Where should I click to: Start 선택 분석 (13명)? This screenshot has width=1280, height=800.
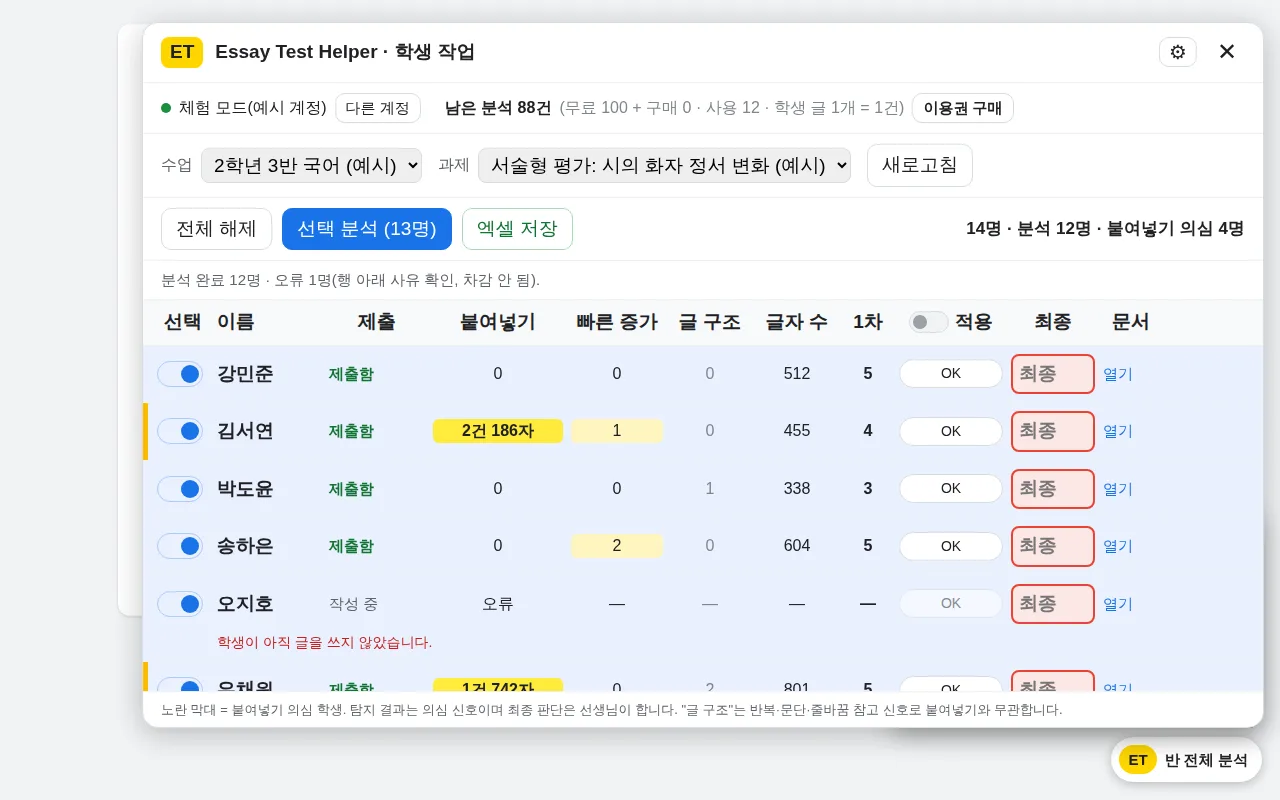(x=367, y=229)
